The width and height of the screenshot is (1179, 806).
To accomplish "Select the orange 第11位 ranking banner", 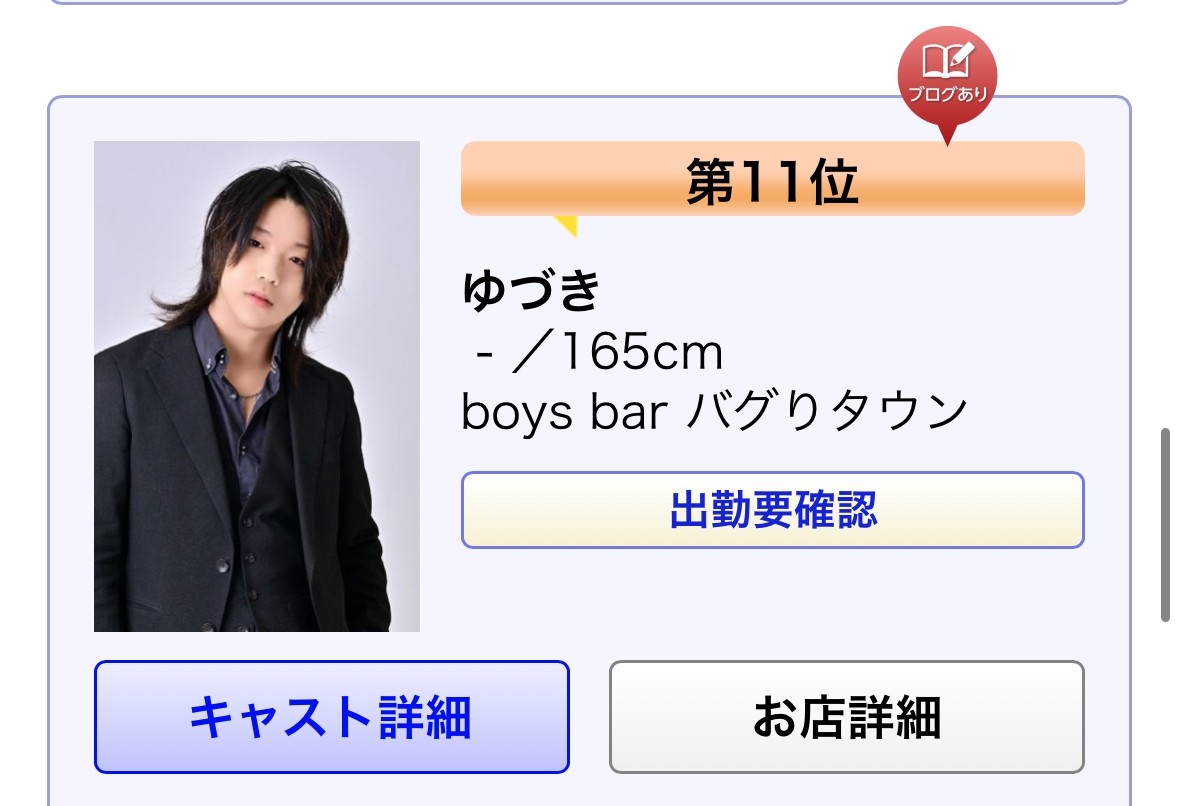I will (772, 179).
